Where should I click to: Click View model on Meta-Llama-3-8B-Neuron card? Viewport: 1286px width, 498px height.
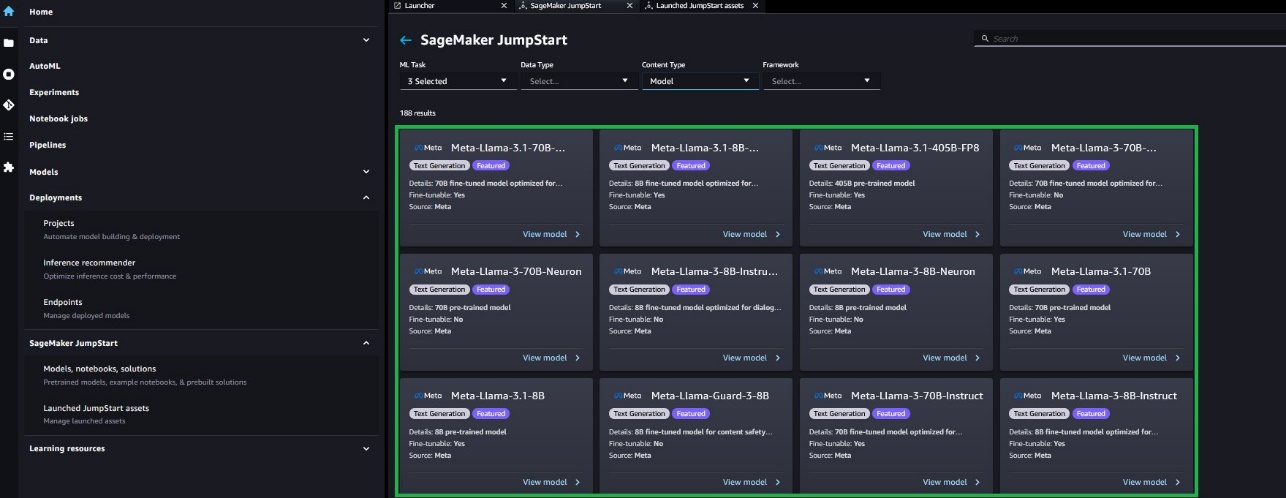[x=945, y=358]
